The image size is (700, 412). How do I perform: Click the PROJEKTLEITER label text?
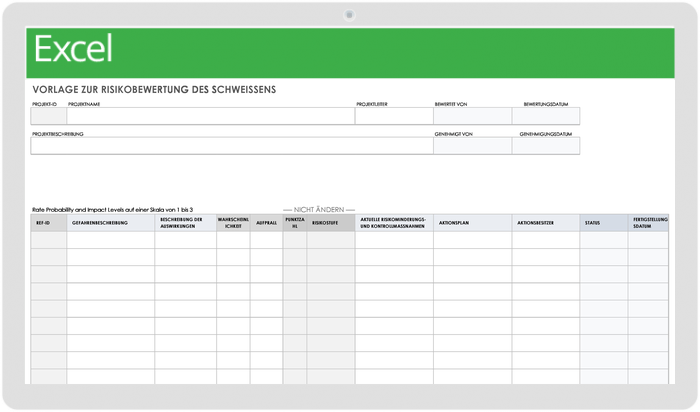tap(372, 104)
